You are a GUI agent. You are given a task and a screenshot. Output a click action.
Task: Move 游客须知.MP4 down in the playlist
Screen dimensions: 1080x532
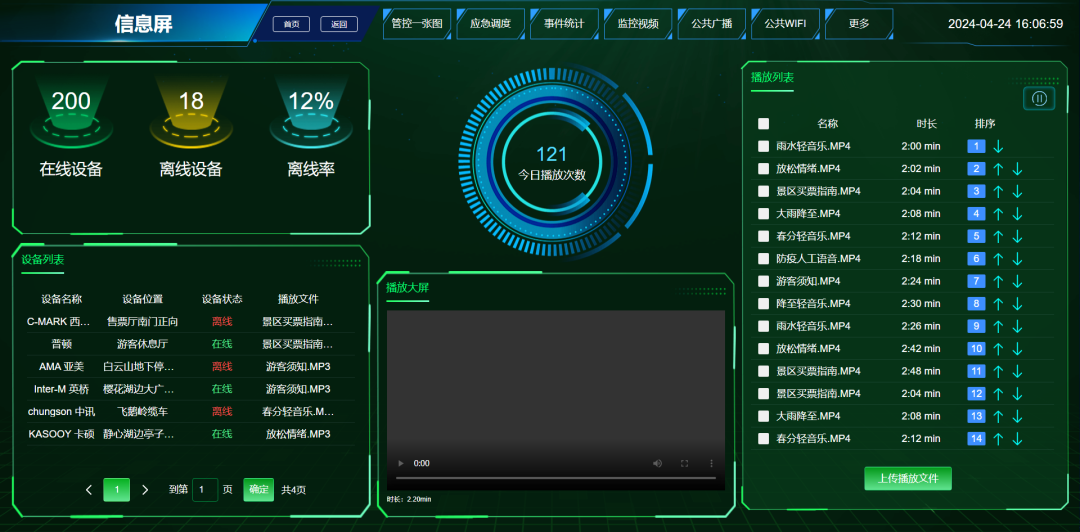tap(1017, 282)
